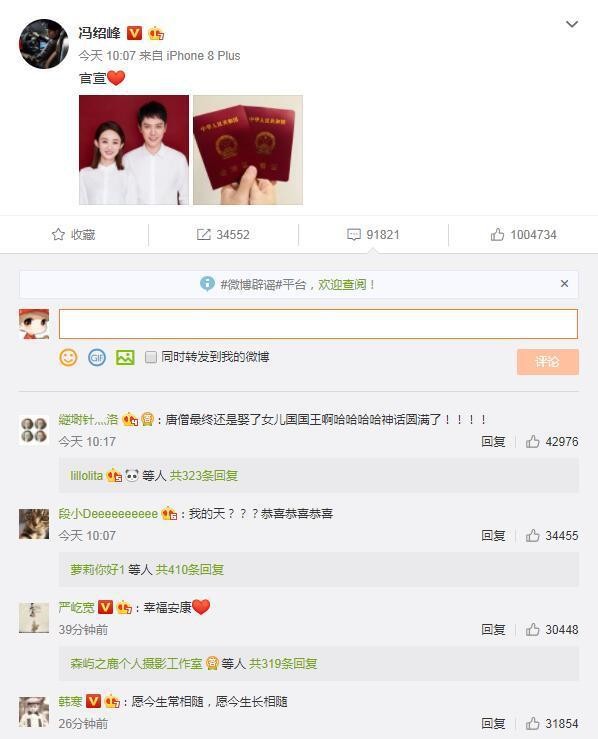Viewport: 598px width, 739px height.
Task: Expand the 共410条回复 replies
Action: tap(190, 569)
